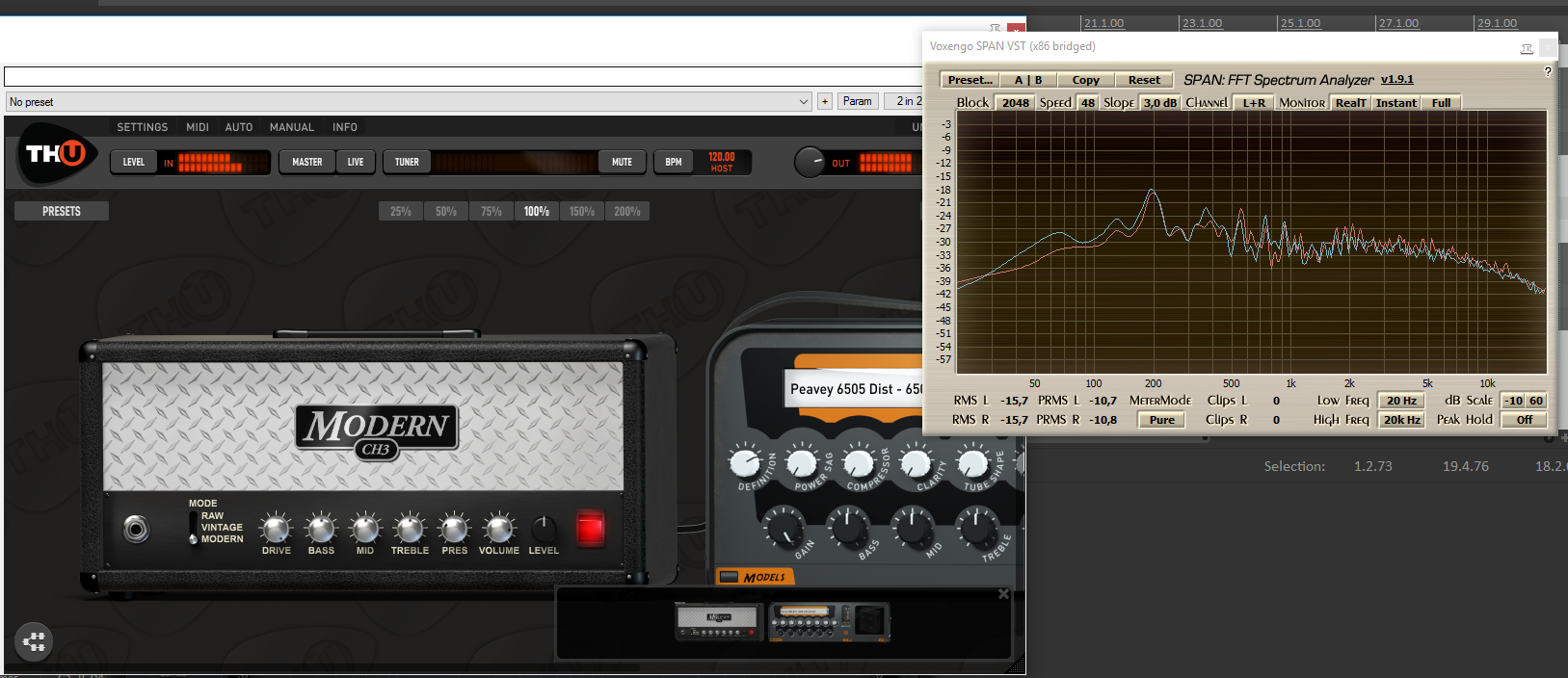Screen dimensions: 1568x678
Task: Open the INFO menu
Action: pyautogui.click(x=345, y=127)
